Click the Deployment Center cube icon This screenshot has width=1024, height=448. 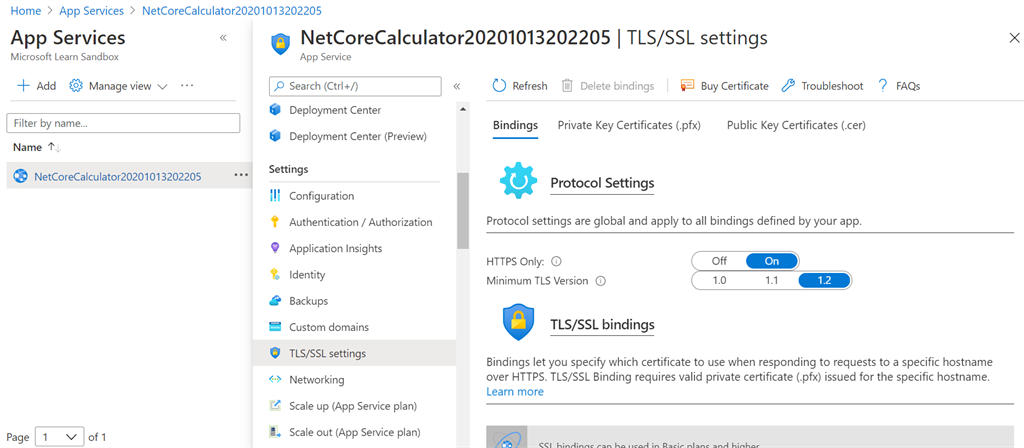pyautogui.click(x=275, y=110)
